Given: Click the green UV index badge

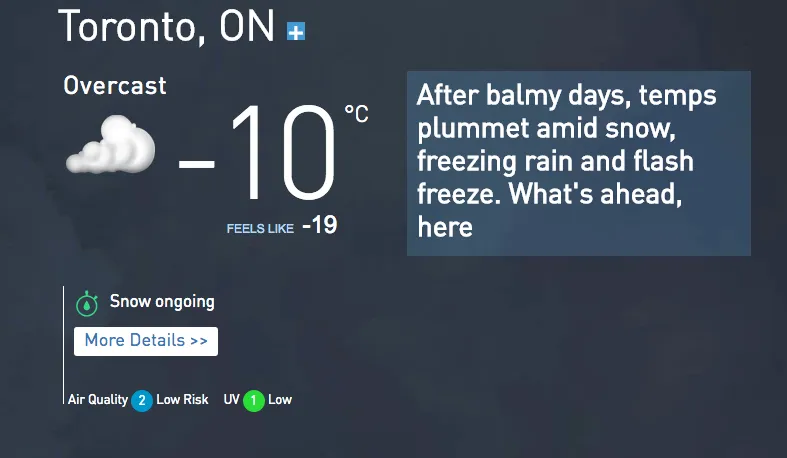Looking at the screenshot, I should [253, 400].
